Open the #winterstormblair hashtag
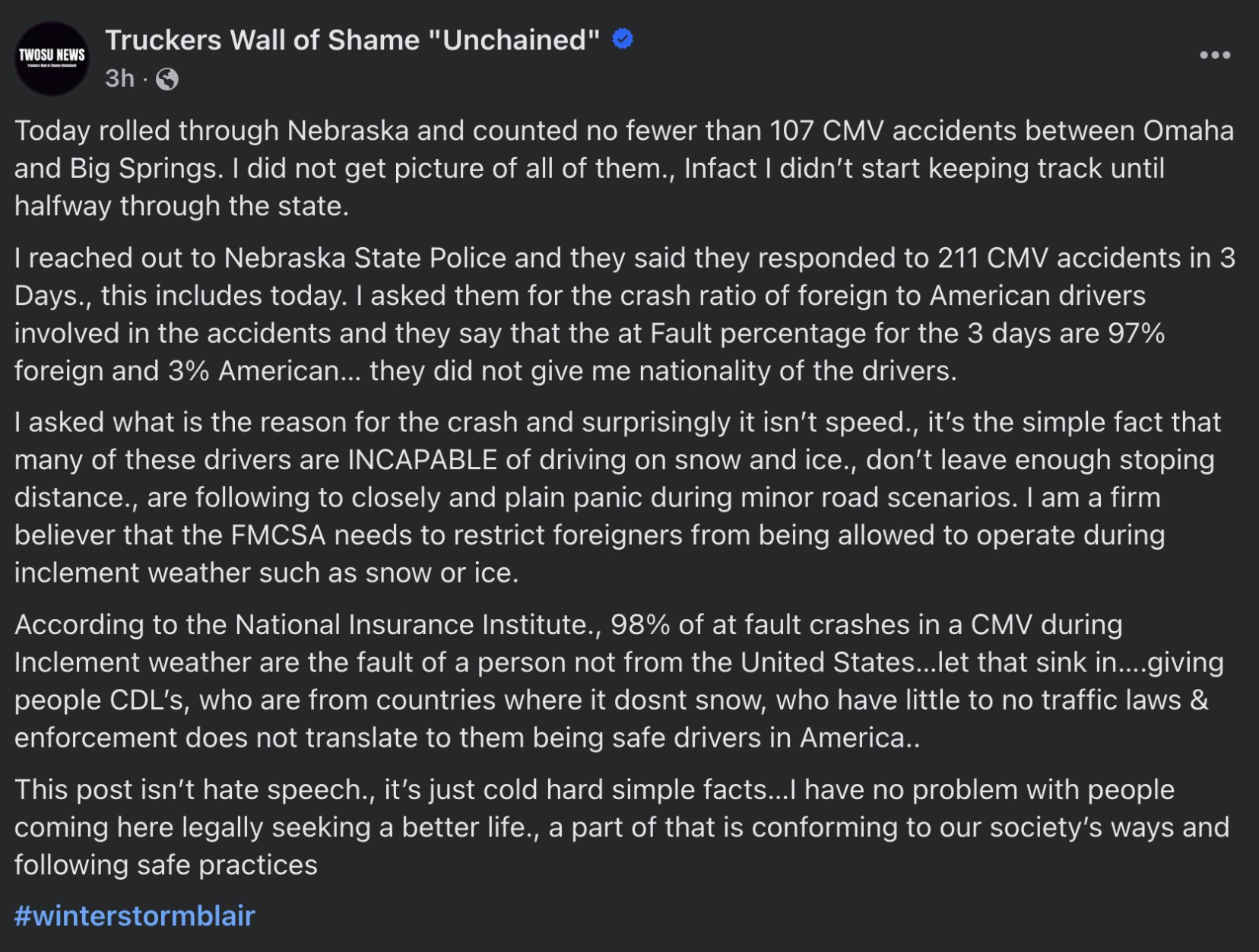Viewport: 1259px width, 952px height. point(135,916)
